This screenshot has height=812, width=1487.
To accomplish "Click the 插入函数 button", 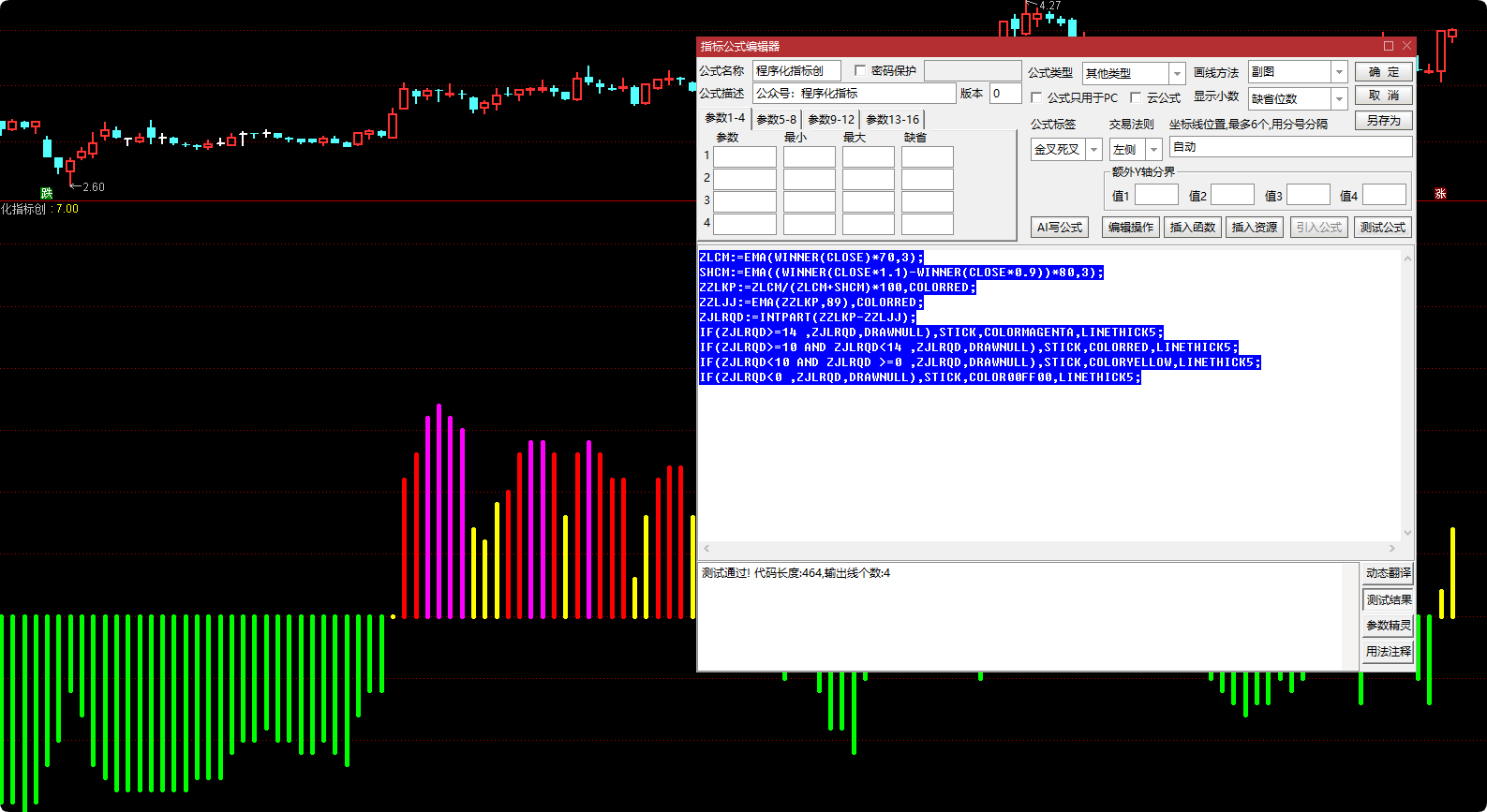I will [x=1192, y=228].
